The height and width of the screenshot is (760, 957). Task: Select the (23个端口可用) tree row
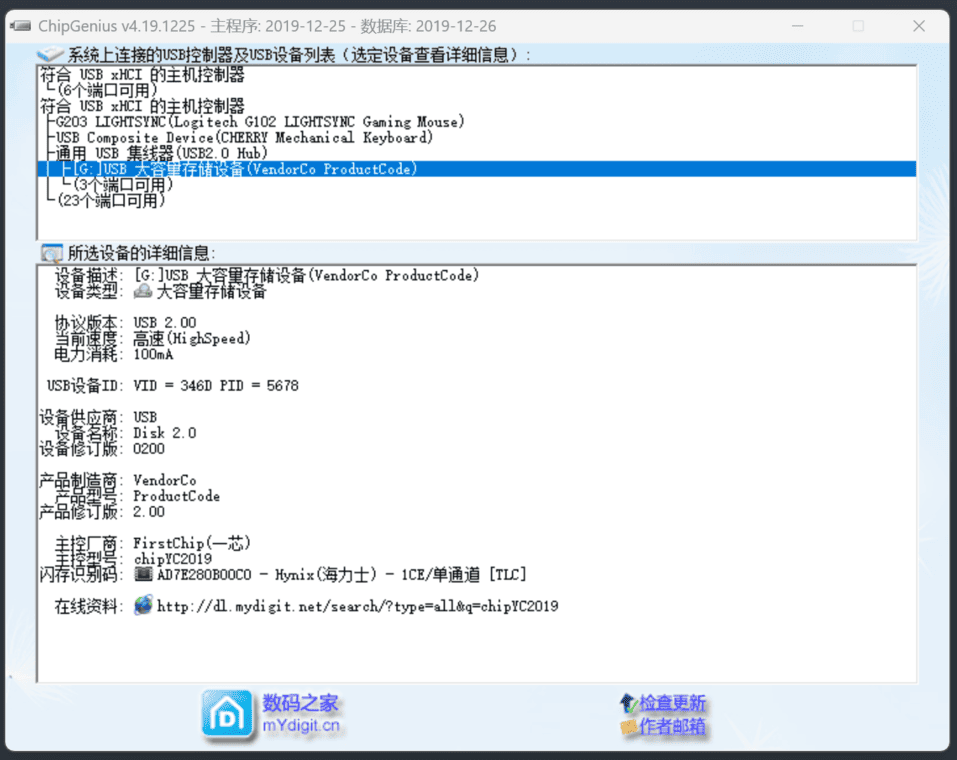click(x=112, y=200)
